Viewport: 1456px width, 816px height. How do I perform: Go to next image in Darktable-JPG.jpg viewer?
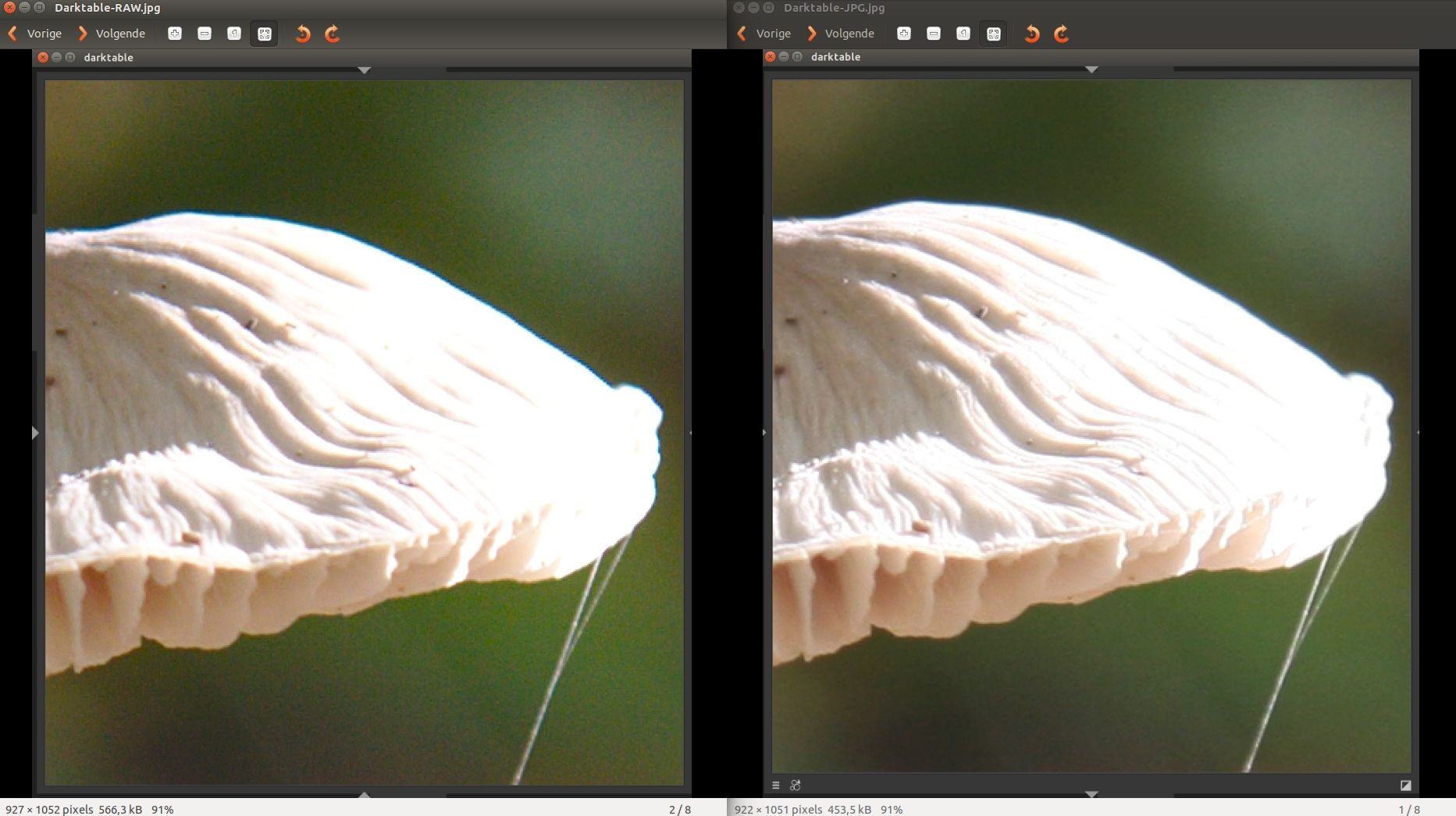(x=841, y=34)
